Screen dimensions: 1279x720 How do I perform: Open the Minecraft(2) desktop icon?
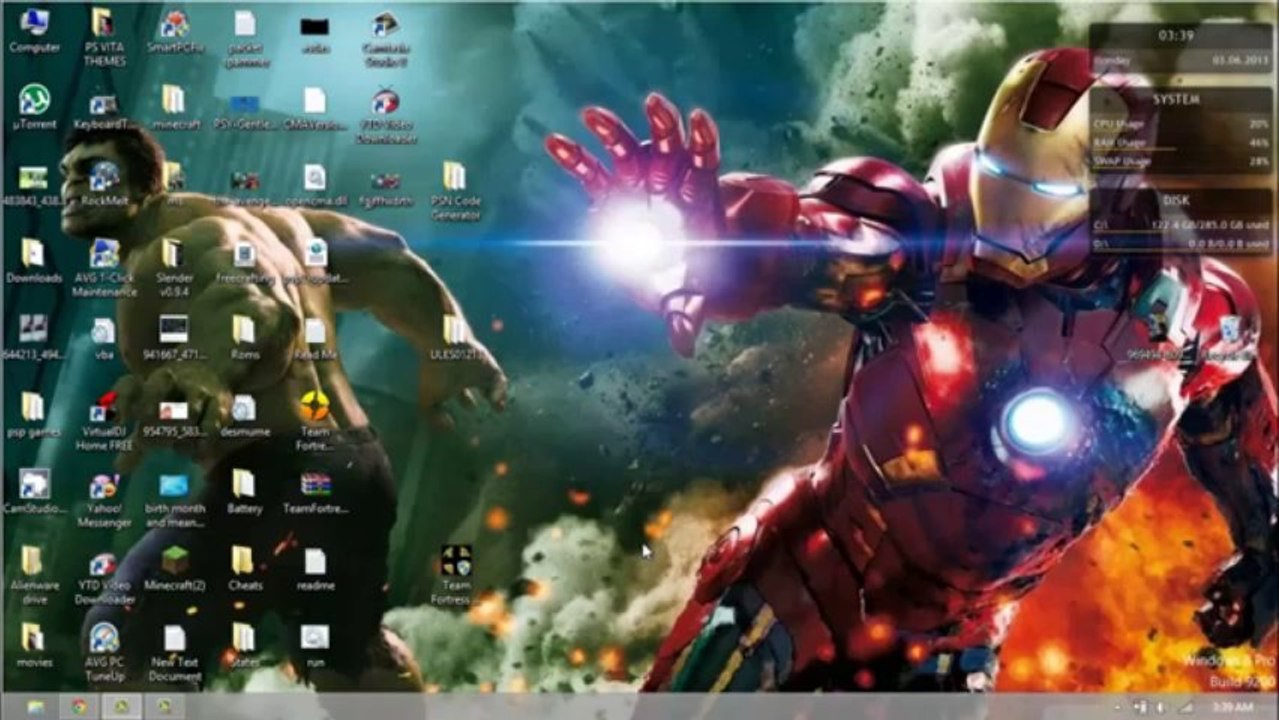coord(174,568)
